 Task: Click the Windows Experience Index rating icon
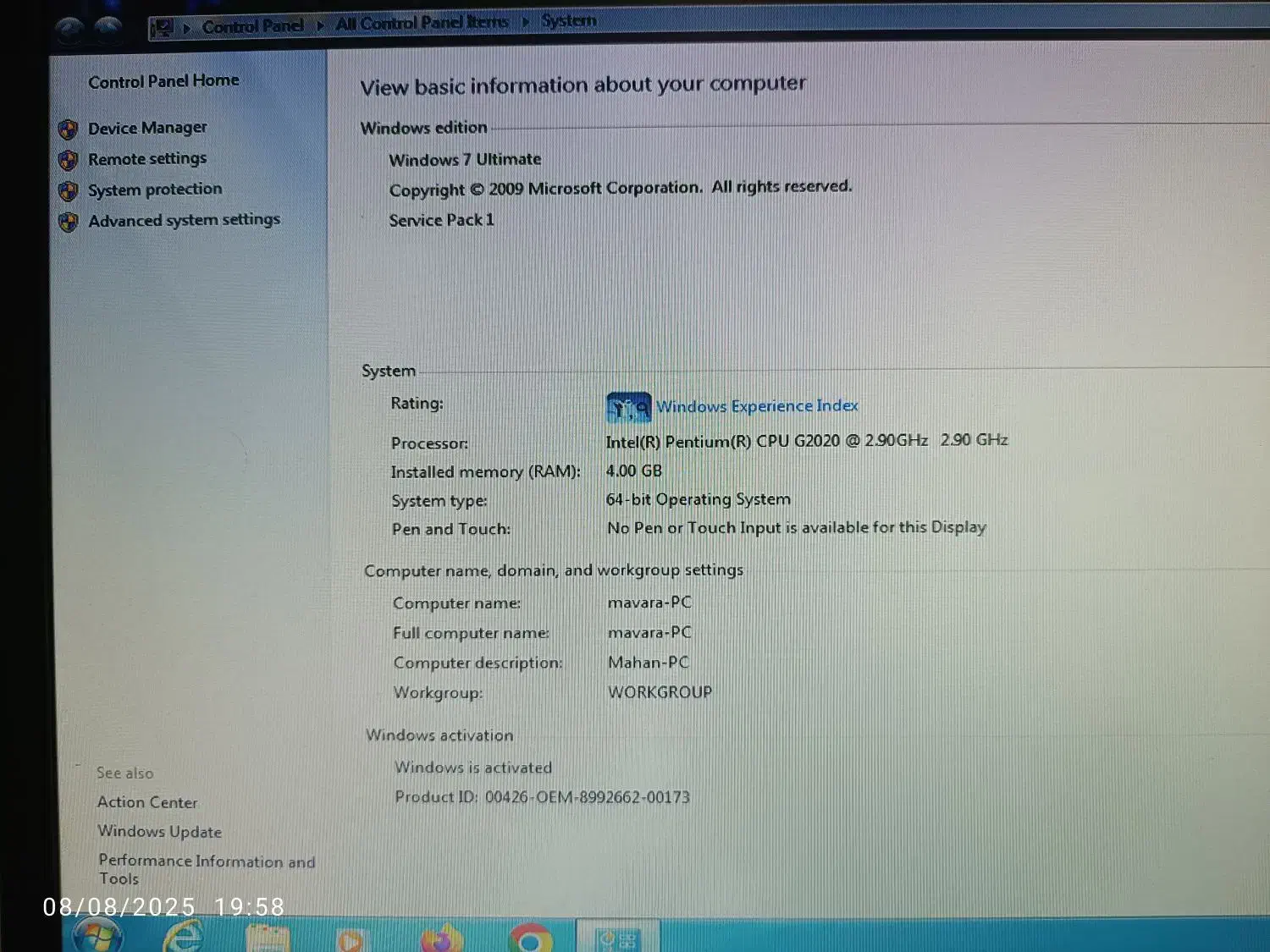(x=628, y=407)
